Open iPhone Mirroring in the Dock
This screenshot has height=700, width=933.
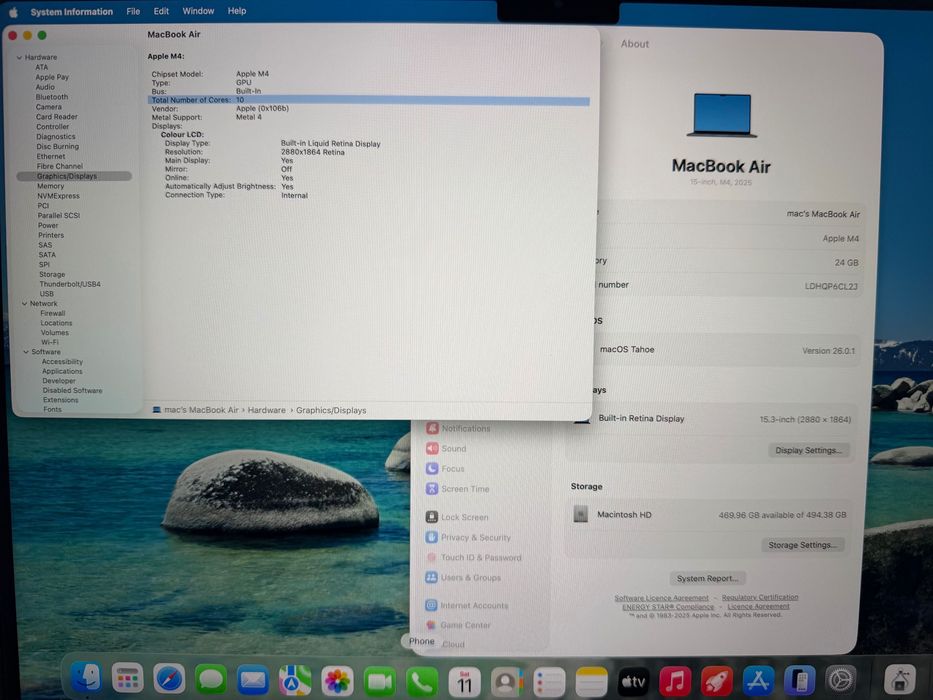coord(799,679)
